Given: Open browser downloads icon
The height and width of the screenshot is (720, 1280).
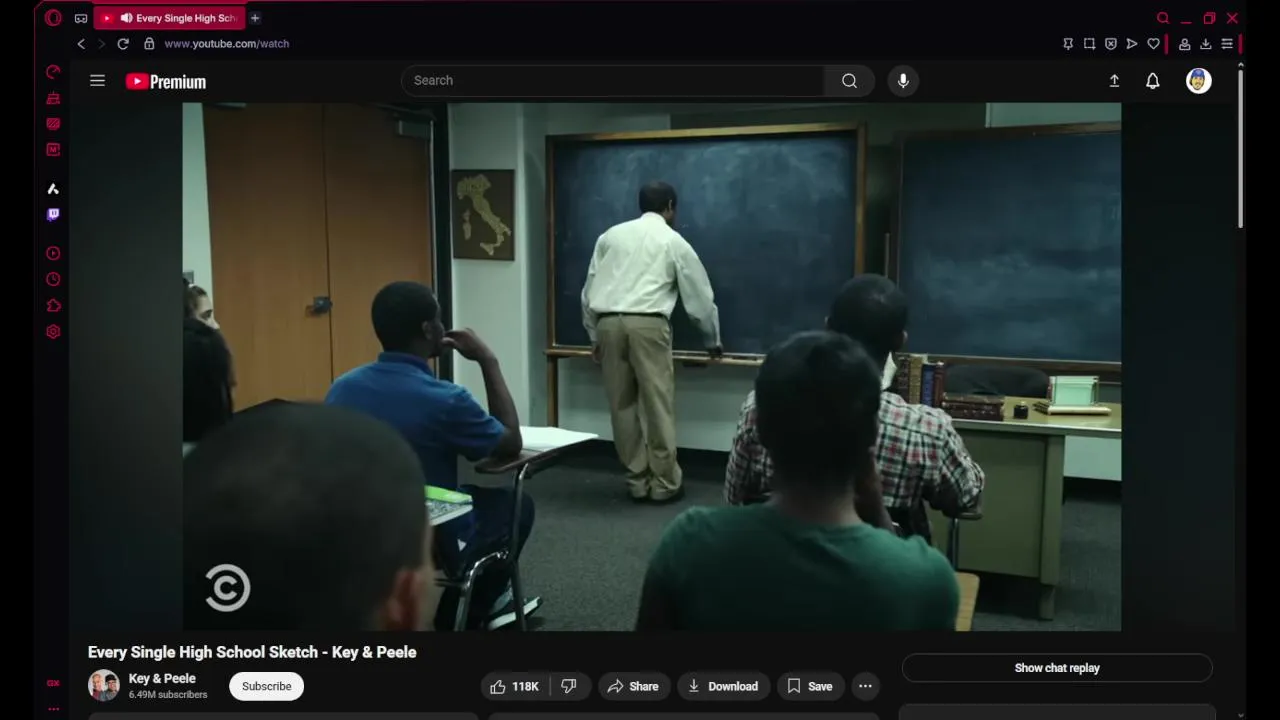Looking at the screenshot, I should [1205, 44].
